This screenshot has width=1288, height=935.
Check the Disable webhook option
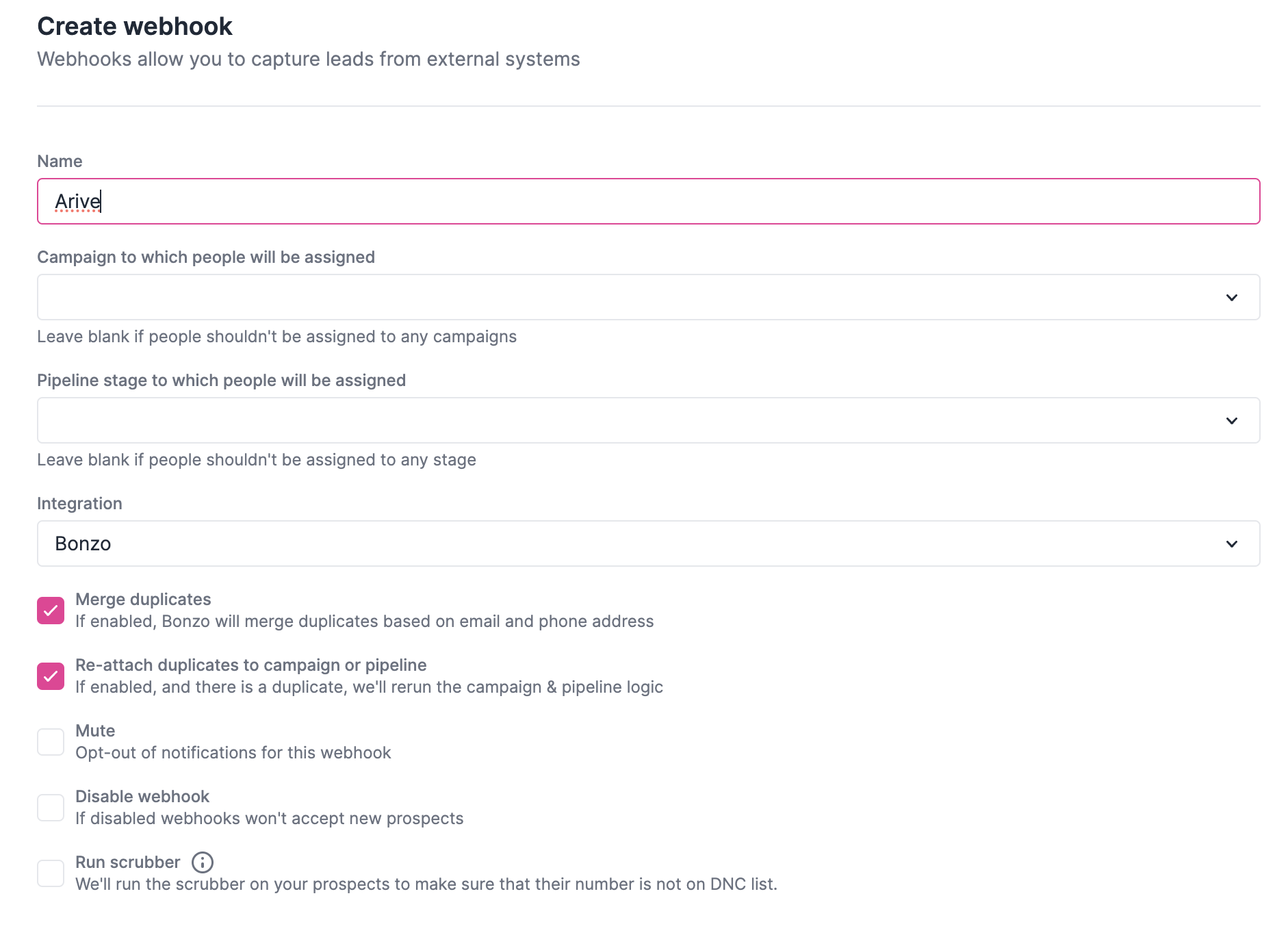point(51,806)
